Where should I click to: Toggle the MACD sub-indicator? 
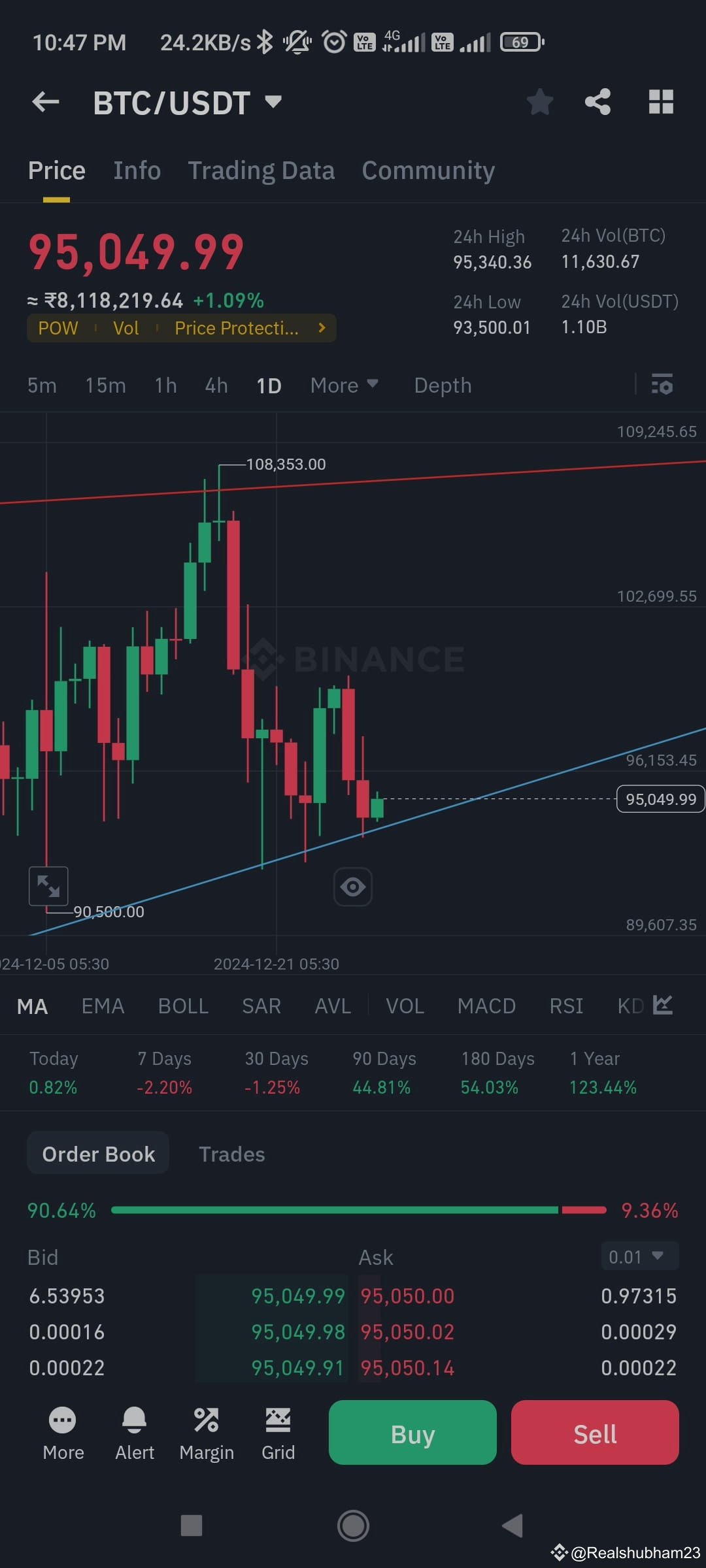(486, 1006)
